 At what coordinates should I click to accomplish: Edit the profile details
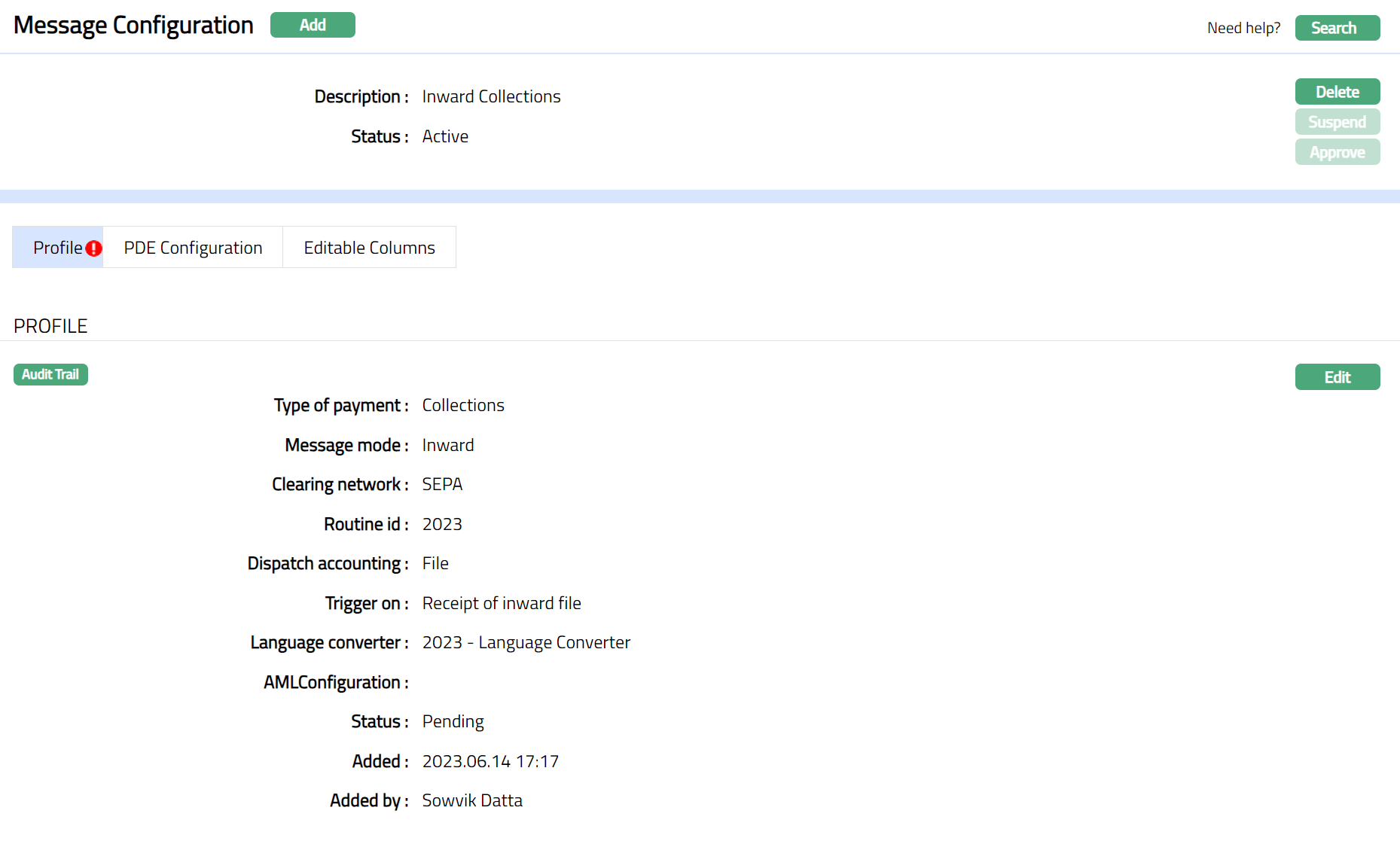[x=1337, y=377]
